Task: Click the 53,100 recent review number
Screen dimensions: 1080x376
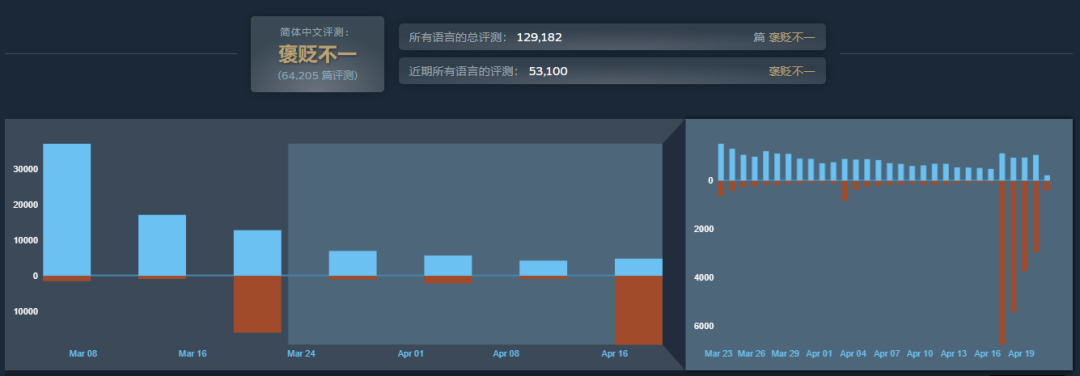Action: coord(548,71)
